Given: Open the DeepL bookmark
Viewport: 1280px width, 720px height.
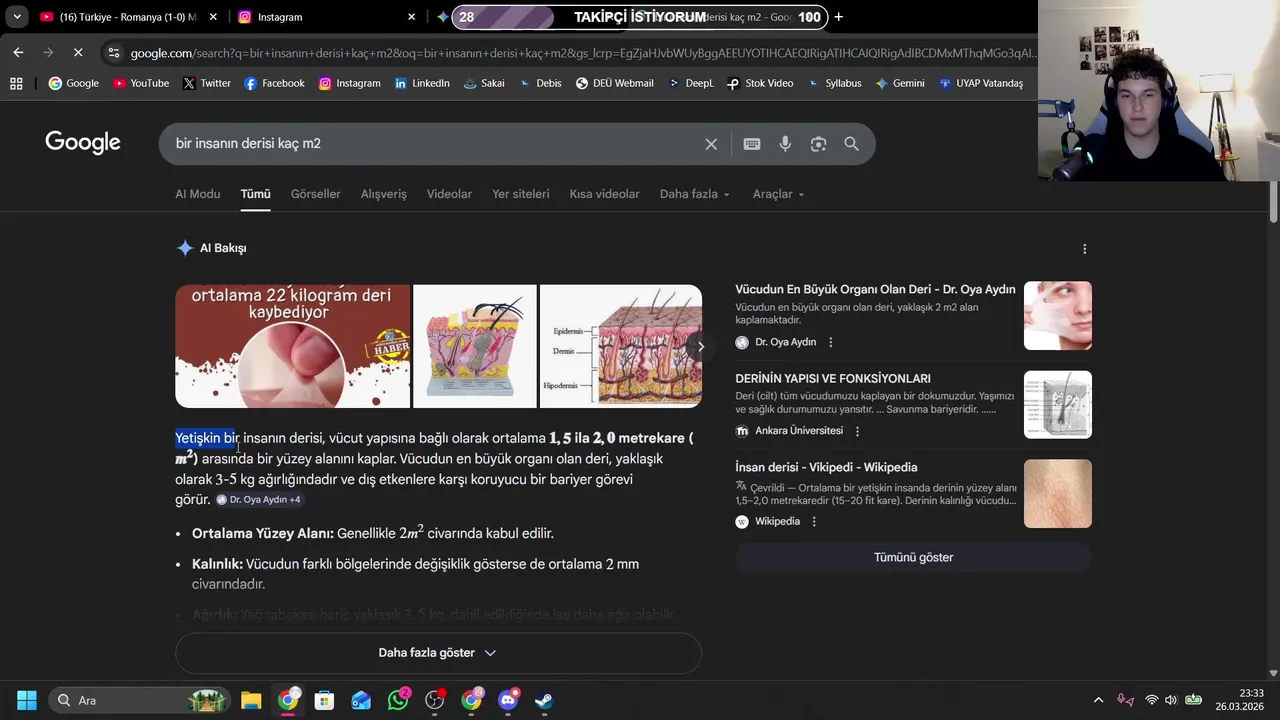Looking at the screenshot, I should [x=691, y=83].
